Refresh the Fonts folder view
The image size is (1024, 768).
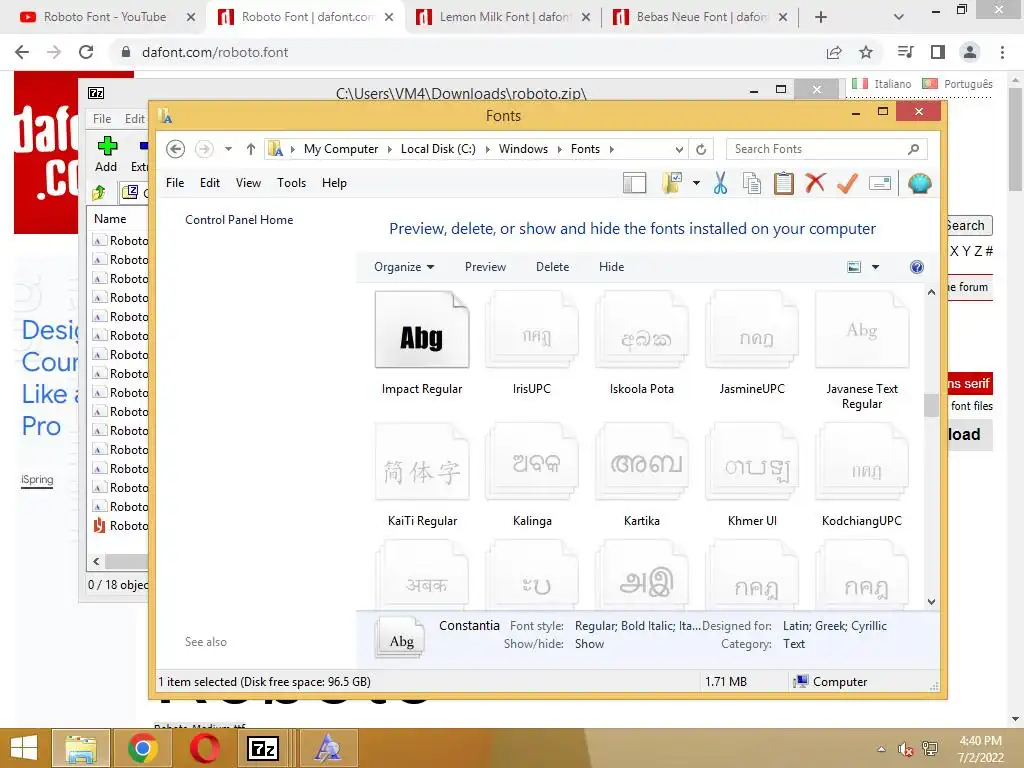click(701, 149)
